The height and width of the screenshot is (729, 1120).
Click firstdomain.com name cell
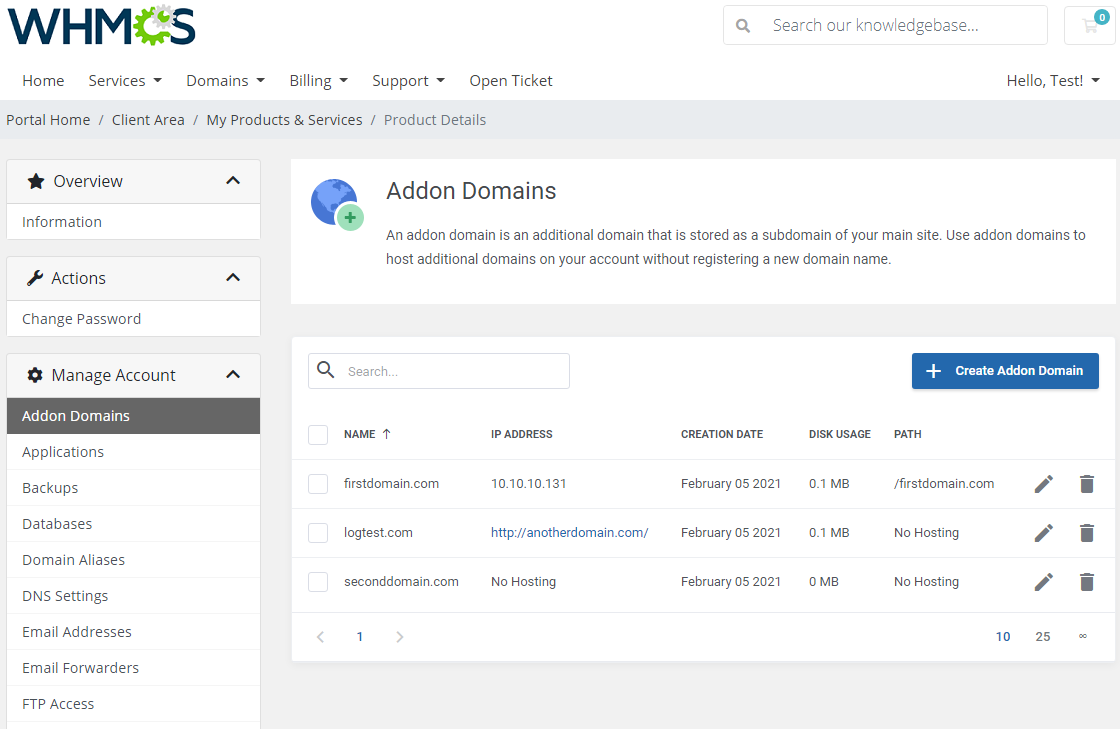tap(391, 484)
